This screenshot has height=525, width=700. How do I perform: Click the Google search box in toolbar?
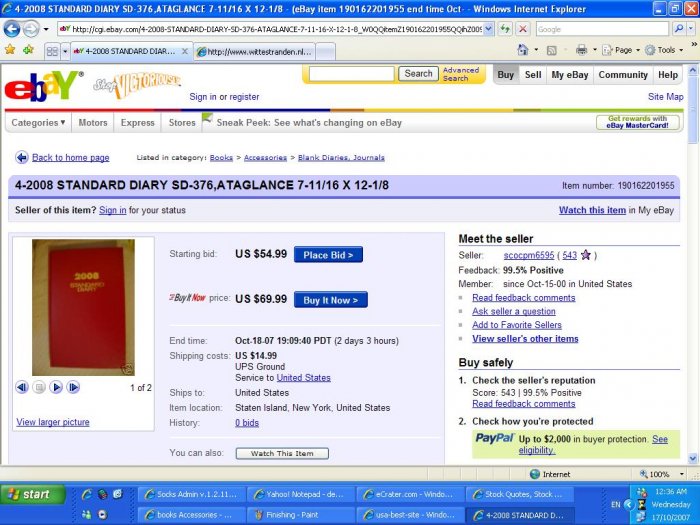click(602, 29)
